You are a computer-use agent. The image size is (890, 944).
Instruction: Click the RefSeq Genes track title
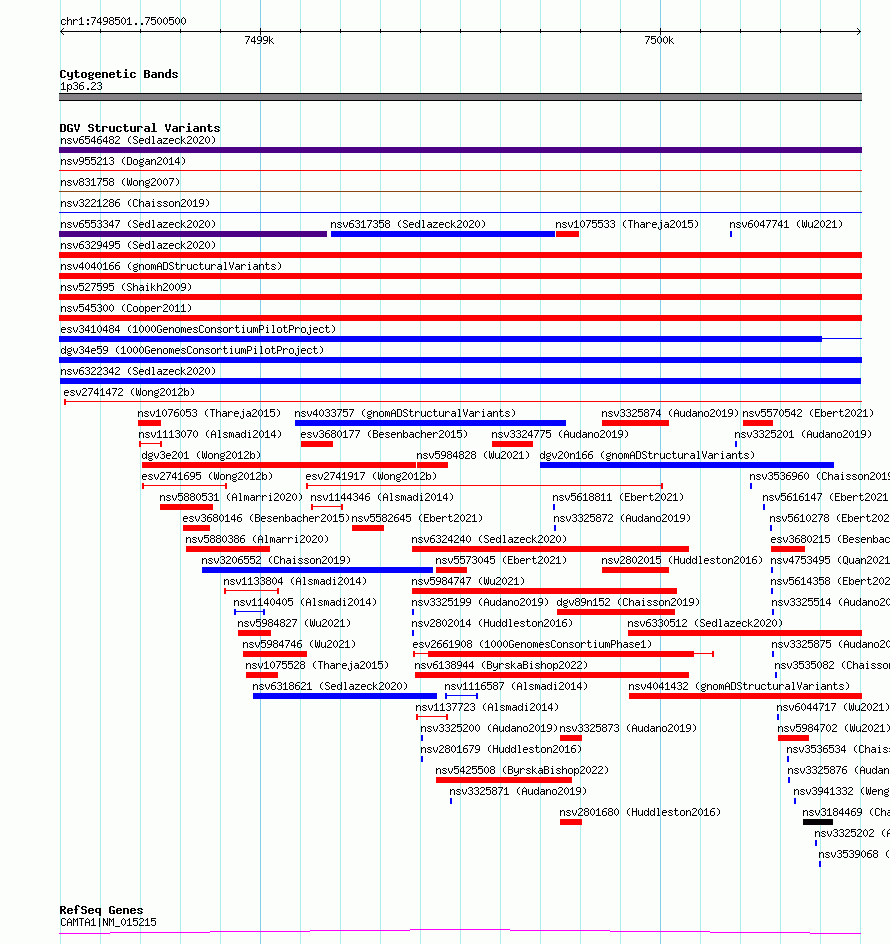[x=101, y=910]
